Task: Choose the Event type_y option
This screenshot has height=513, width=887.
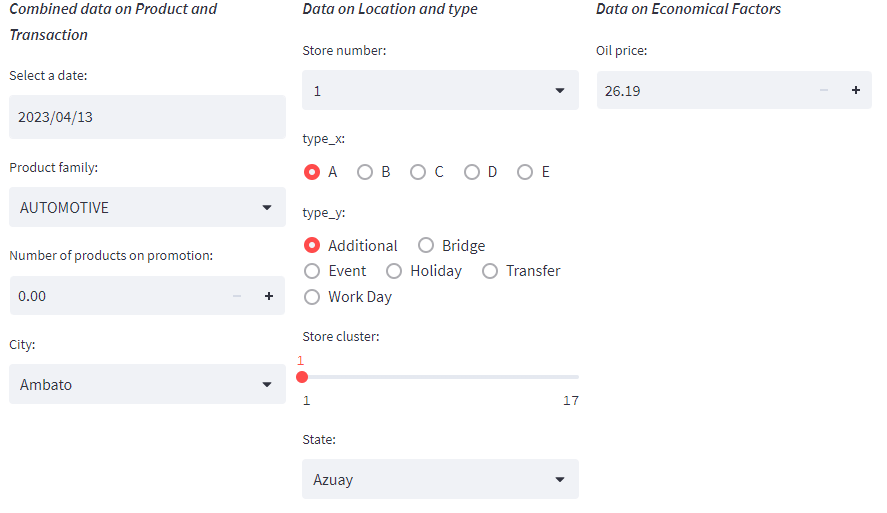Action: click(x=312, y=271)
